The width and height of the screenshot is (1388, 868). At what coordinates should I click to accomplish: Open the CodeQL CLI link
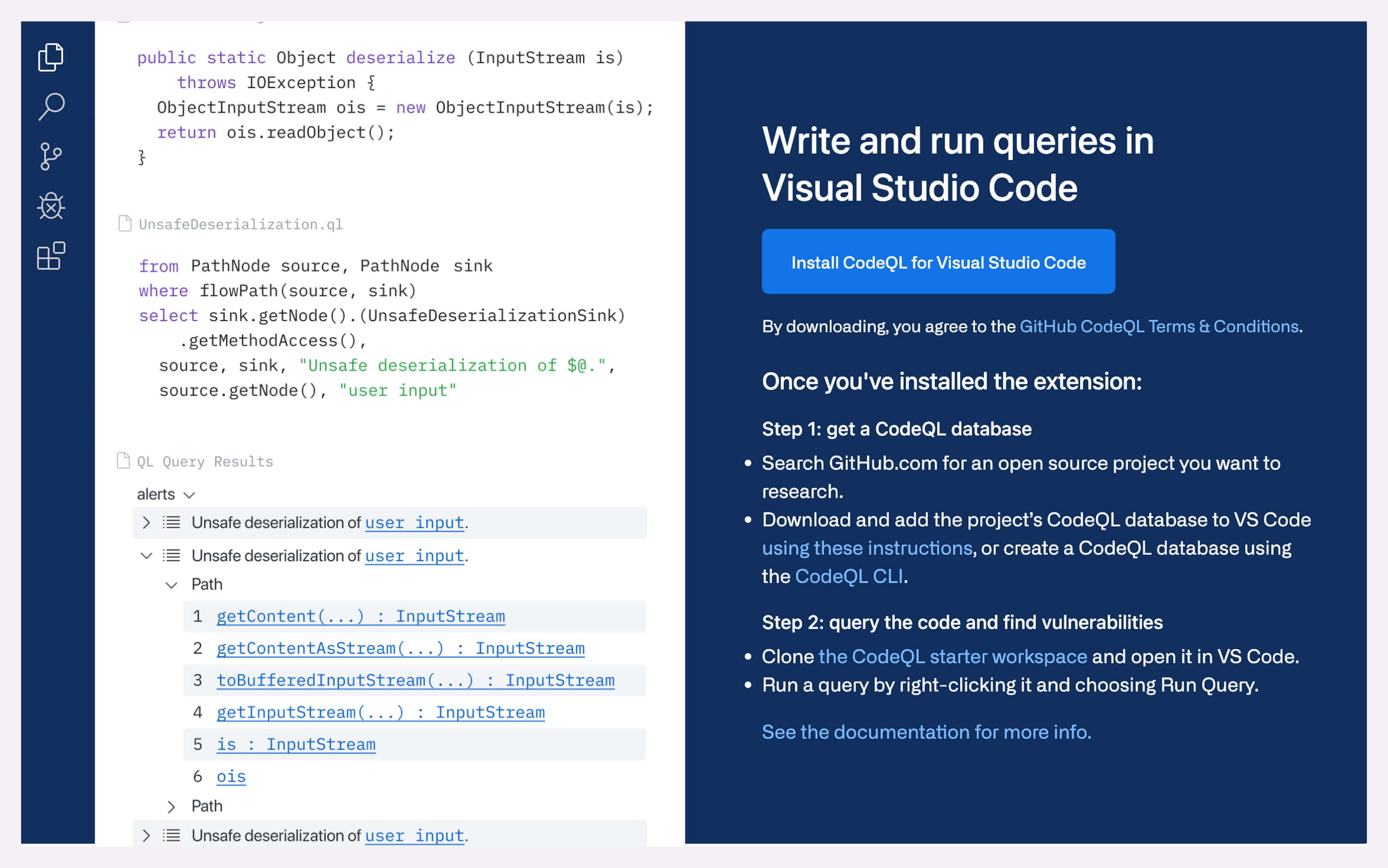click(x=849, y=576)
